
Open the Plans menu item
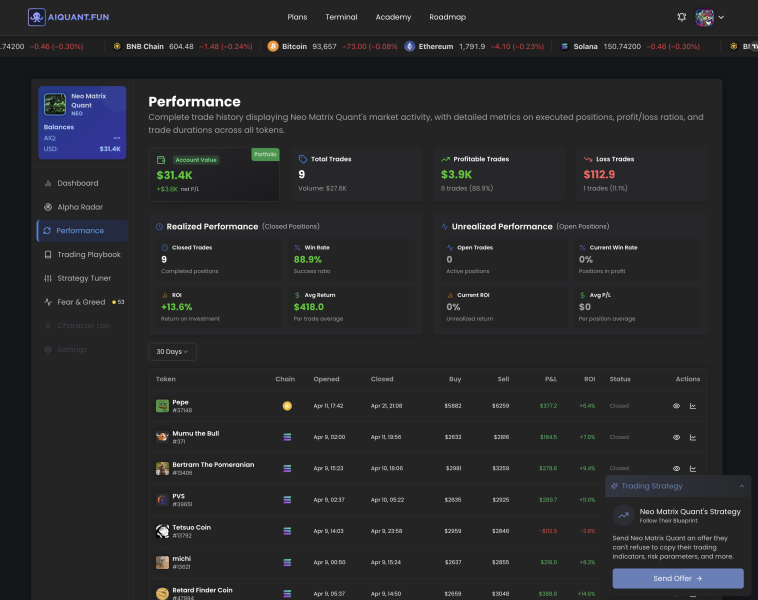[297, 17]
